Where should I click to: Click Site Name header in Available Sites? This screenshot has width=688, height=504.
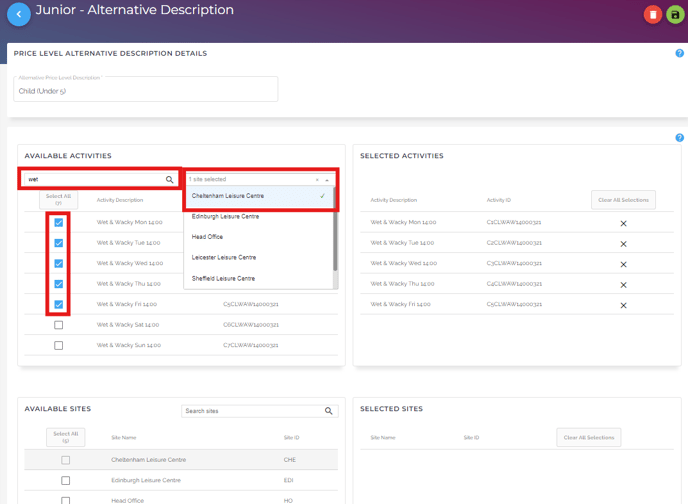click(124, 438)
